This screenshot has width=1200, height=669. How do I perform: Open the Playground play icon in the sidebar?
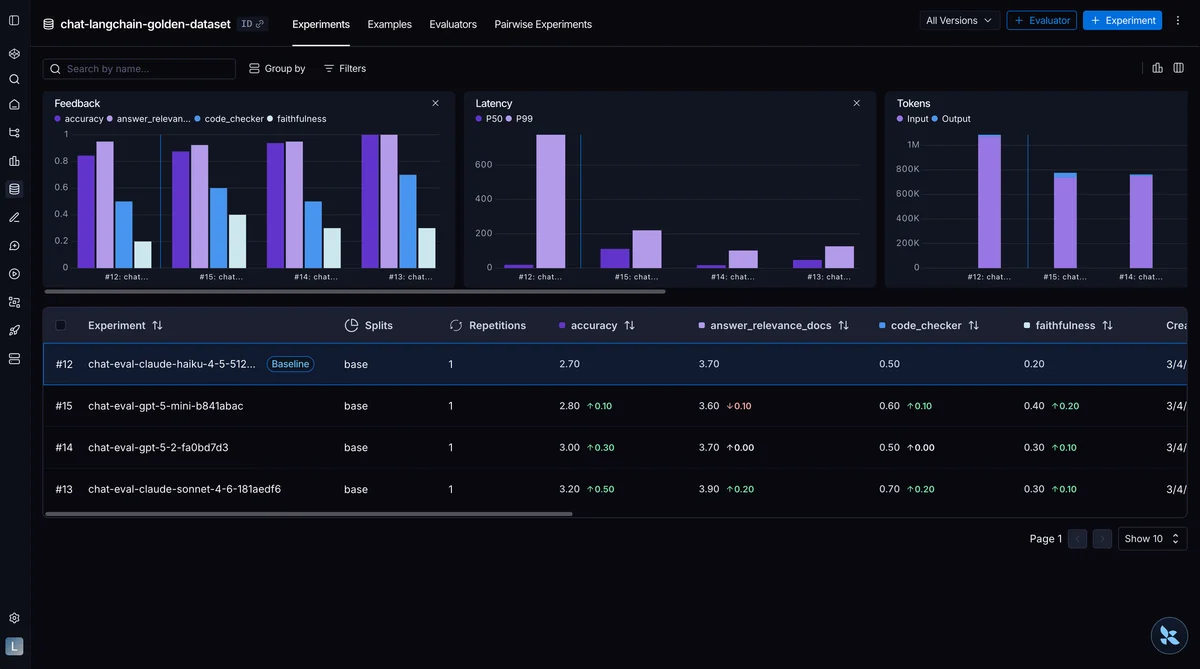pos(14,274)
